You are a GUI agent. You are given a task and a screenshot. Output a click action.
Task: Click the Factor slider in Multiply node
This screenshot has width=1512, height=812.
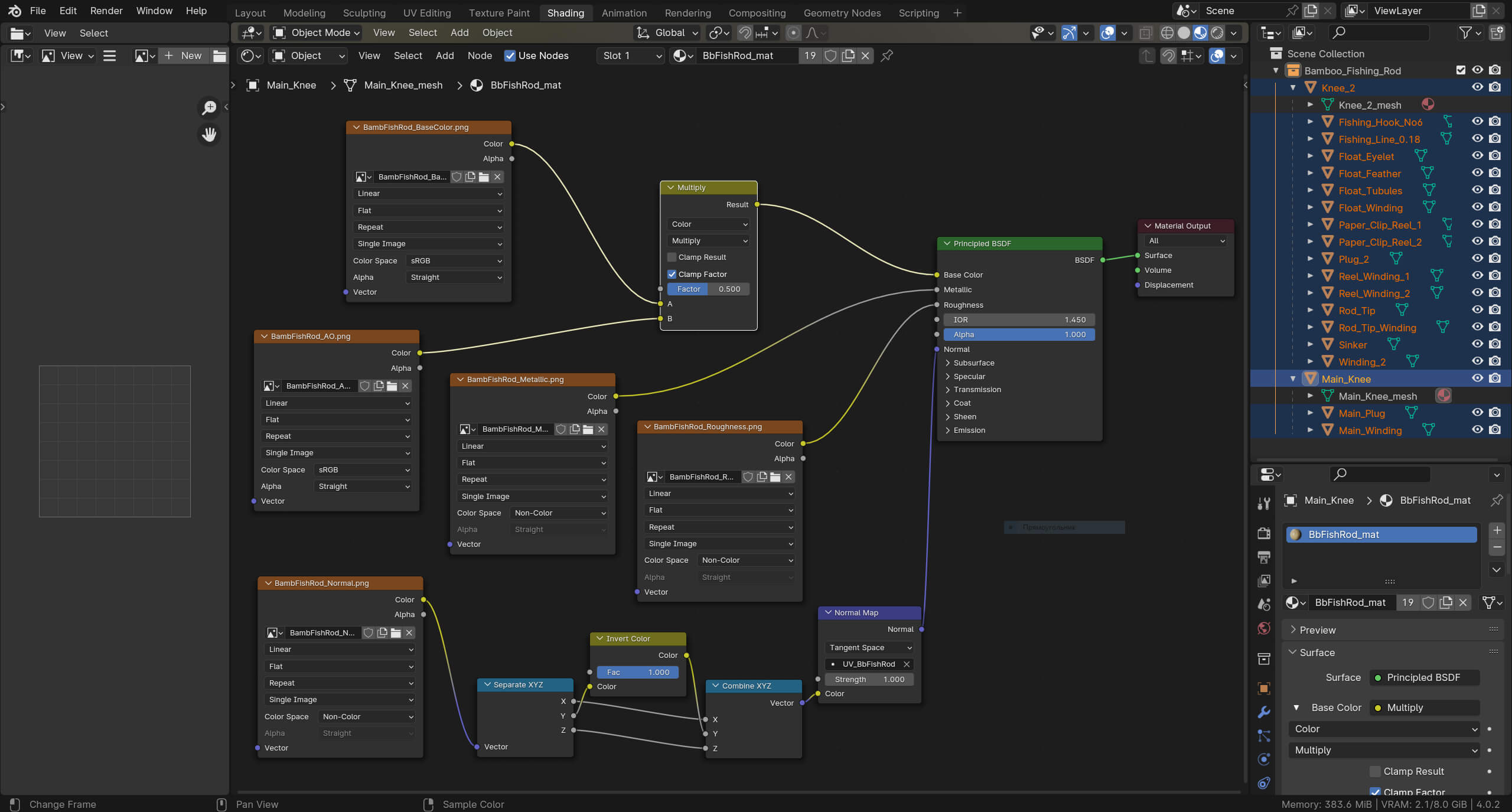coord(708,289)
